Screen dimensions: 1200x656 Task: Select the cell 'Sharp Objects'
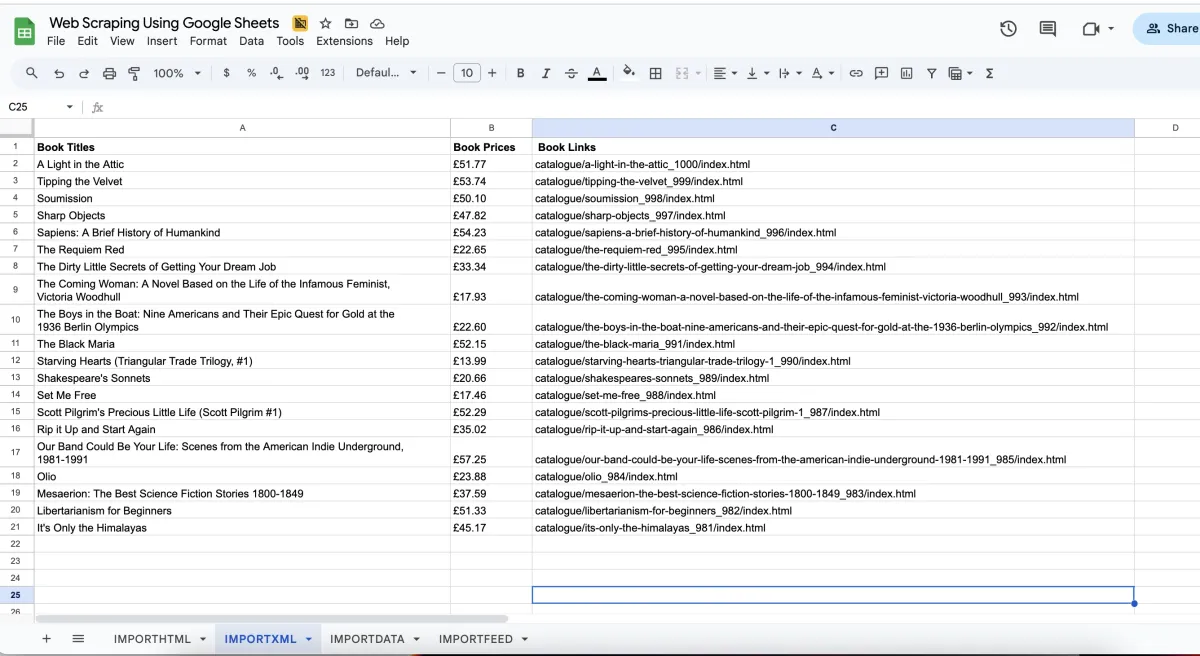[x=242, y=215]
